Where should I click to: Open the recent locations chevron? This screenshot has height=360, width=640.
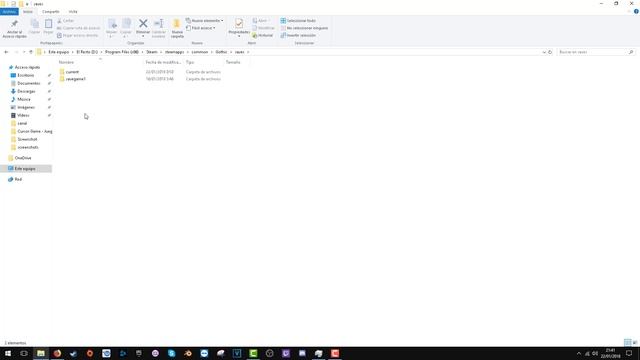click(x=24, y=52)
